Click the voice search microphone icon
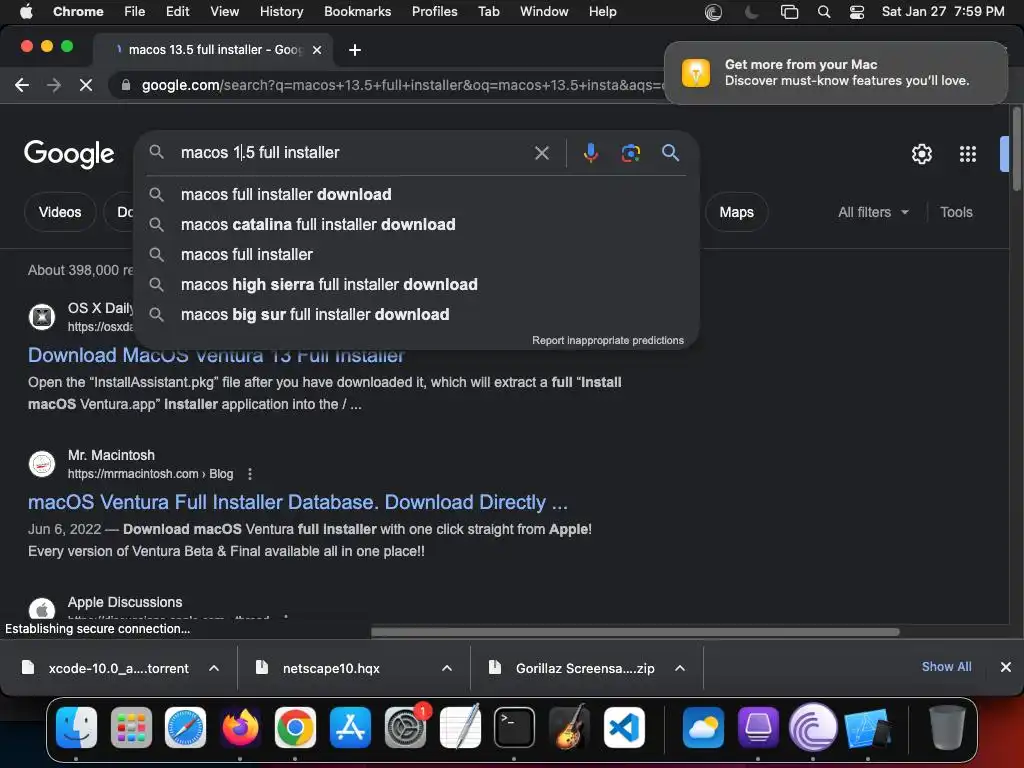Viewport: 1024px width, 768px height. pyautogui.click(x=590, y=153)
